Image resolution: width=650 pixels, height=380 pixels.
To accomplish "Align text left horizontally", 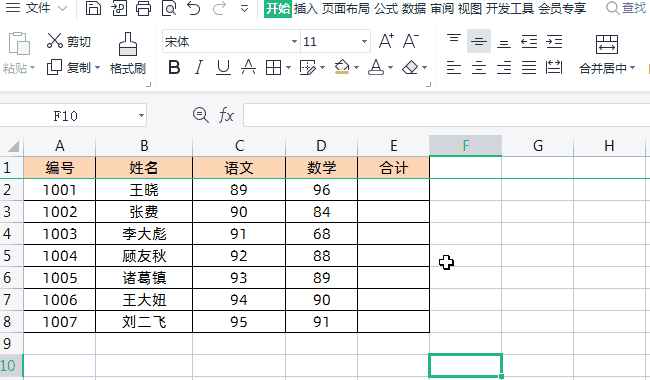I will coord(454,67).
